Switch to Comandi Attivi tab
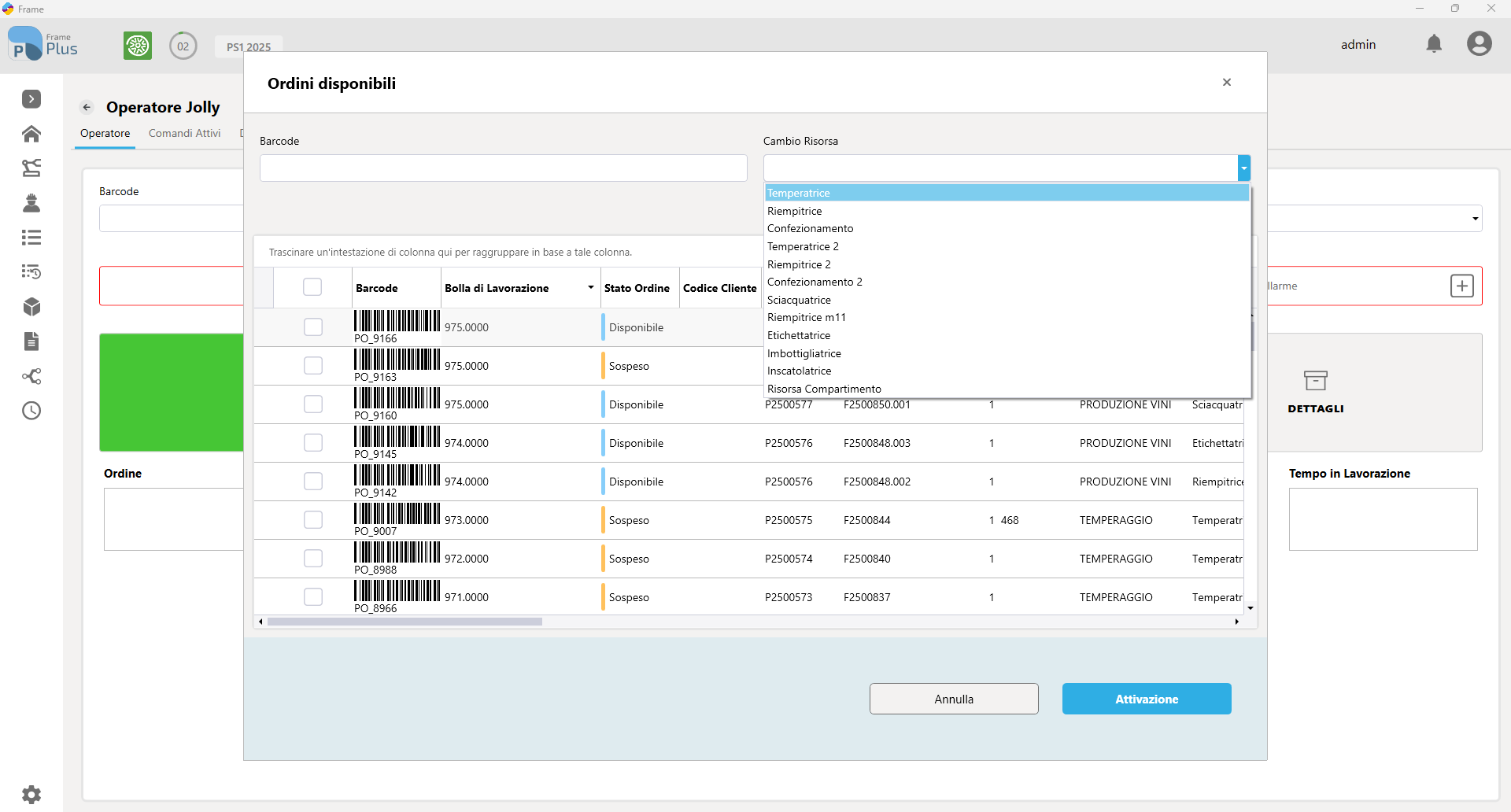 pyautogui.click(x=185, y=133)
